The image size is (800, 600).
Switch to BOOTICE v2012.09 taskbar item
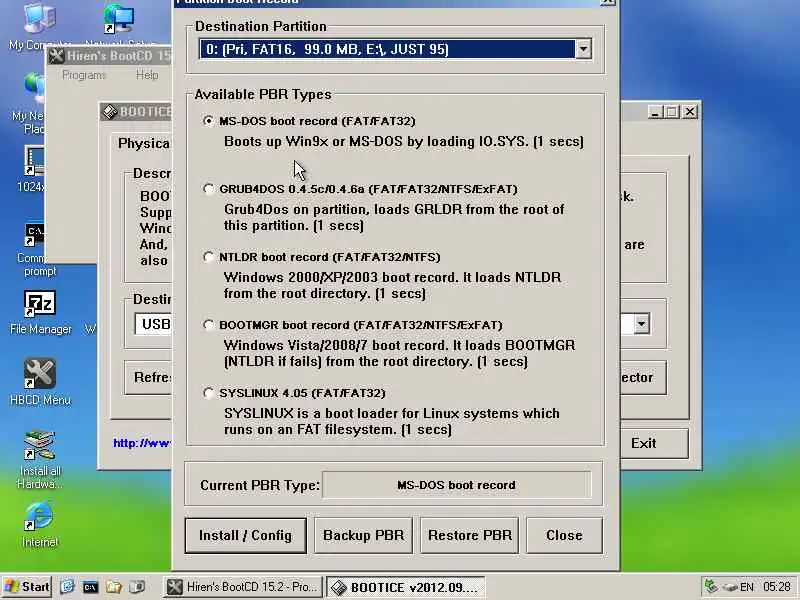(x=406, y=587)
